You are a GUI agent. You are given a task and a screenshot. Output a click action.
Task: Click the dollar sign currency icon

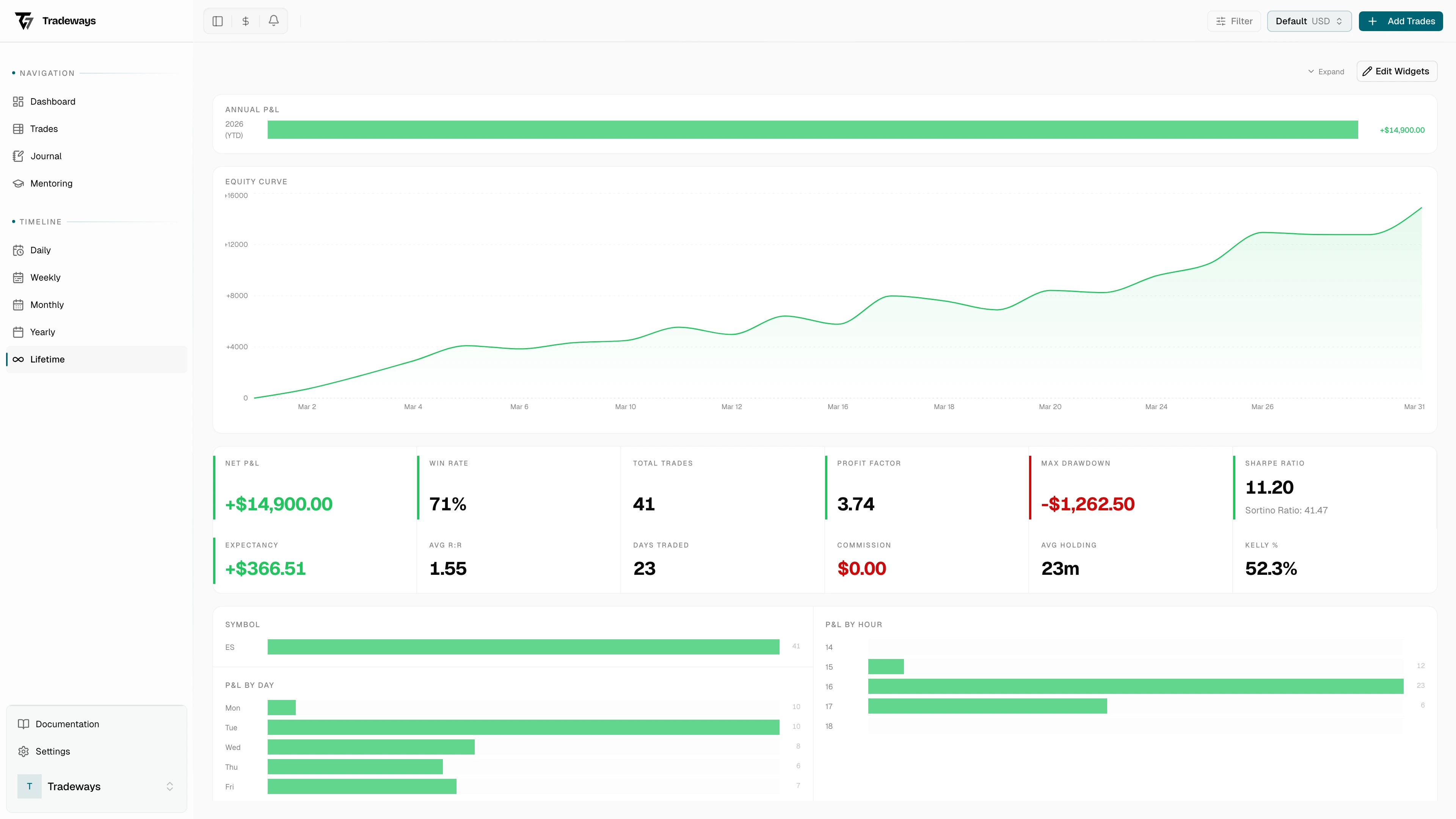[245, 21]
